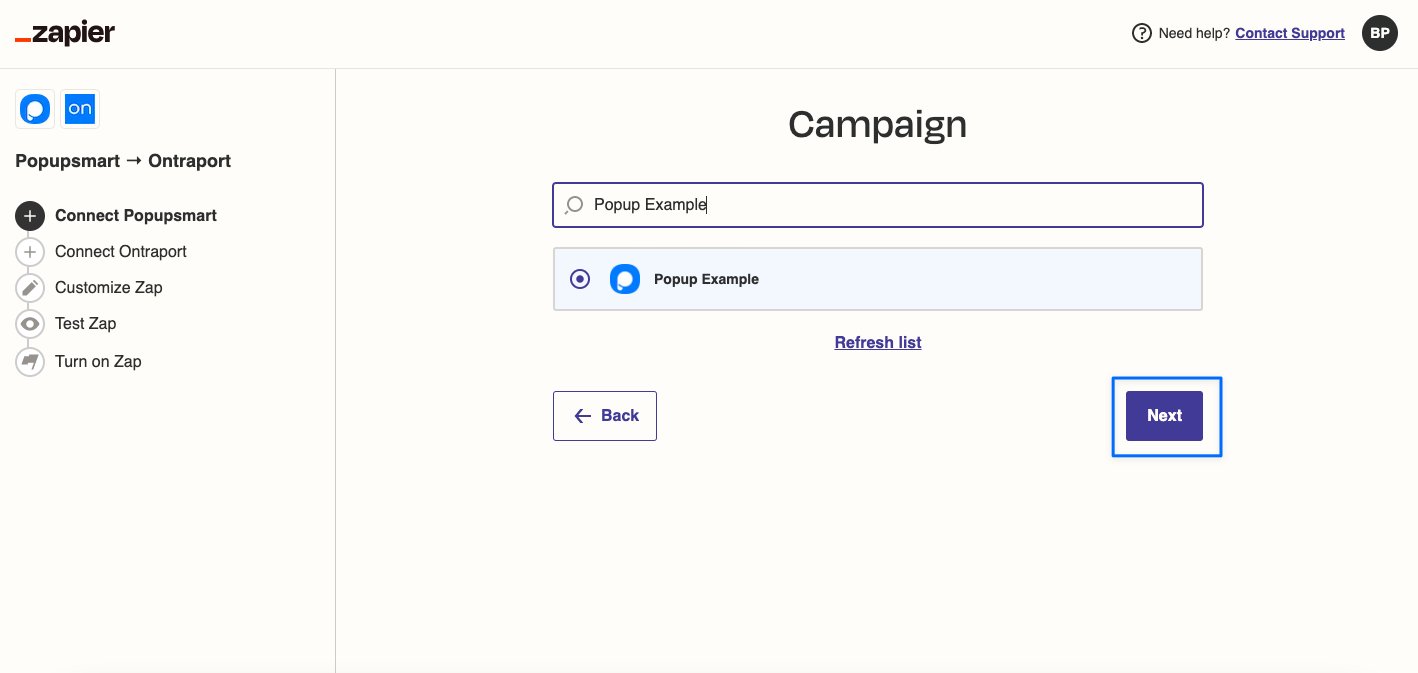Click the eye icon for Test Zap
This screenshot has width=1418, height=673.
pyautogui.click(x=30, y=324)
